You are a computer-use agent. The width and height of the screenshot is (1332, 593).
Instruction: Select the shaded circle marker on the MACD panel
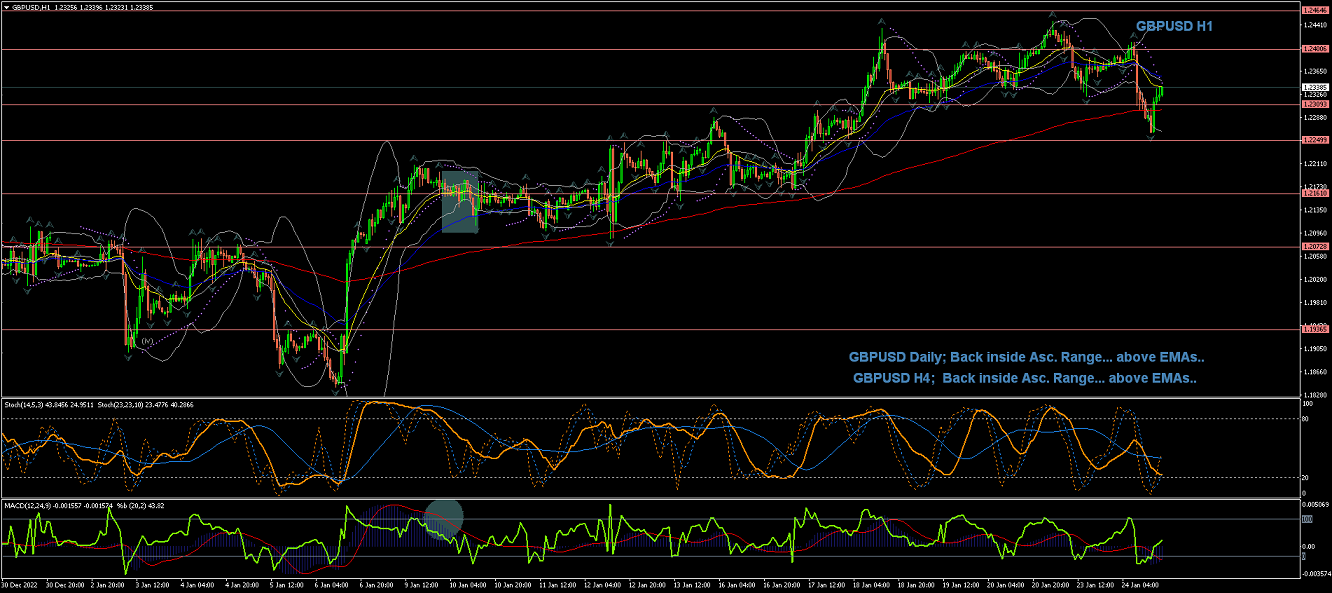(x=444, y=518)
